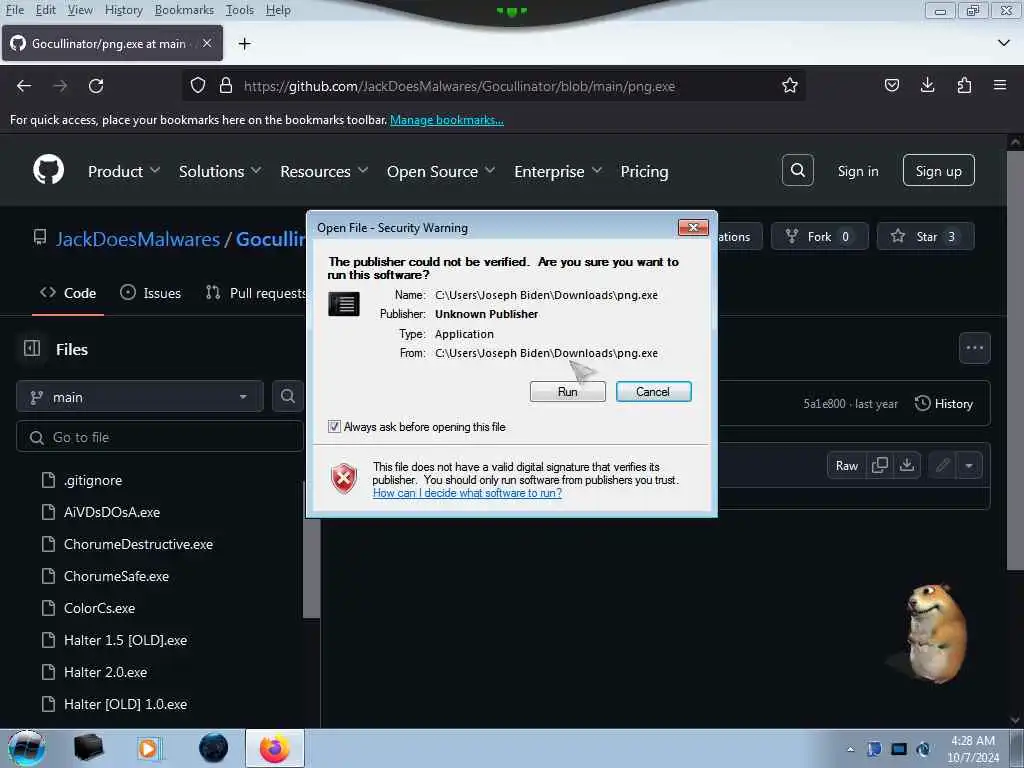Click the padlock site security icon
The image size is (1024, 768).
pyautogui.click(x=226, y=86)
